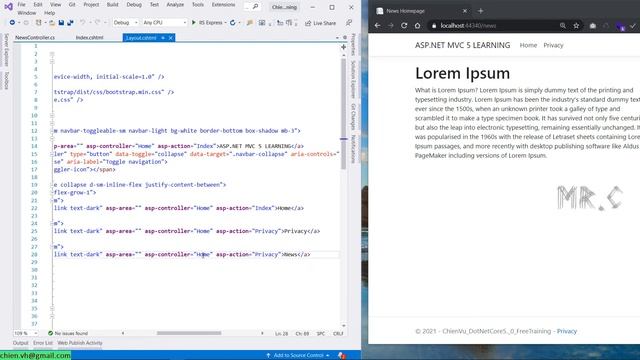Bookmark the page with star icon
This screenshot has height=360, width=640.
(x=576, y=25)
